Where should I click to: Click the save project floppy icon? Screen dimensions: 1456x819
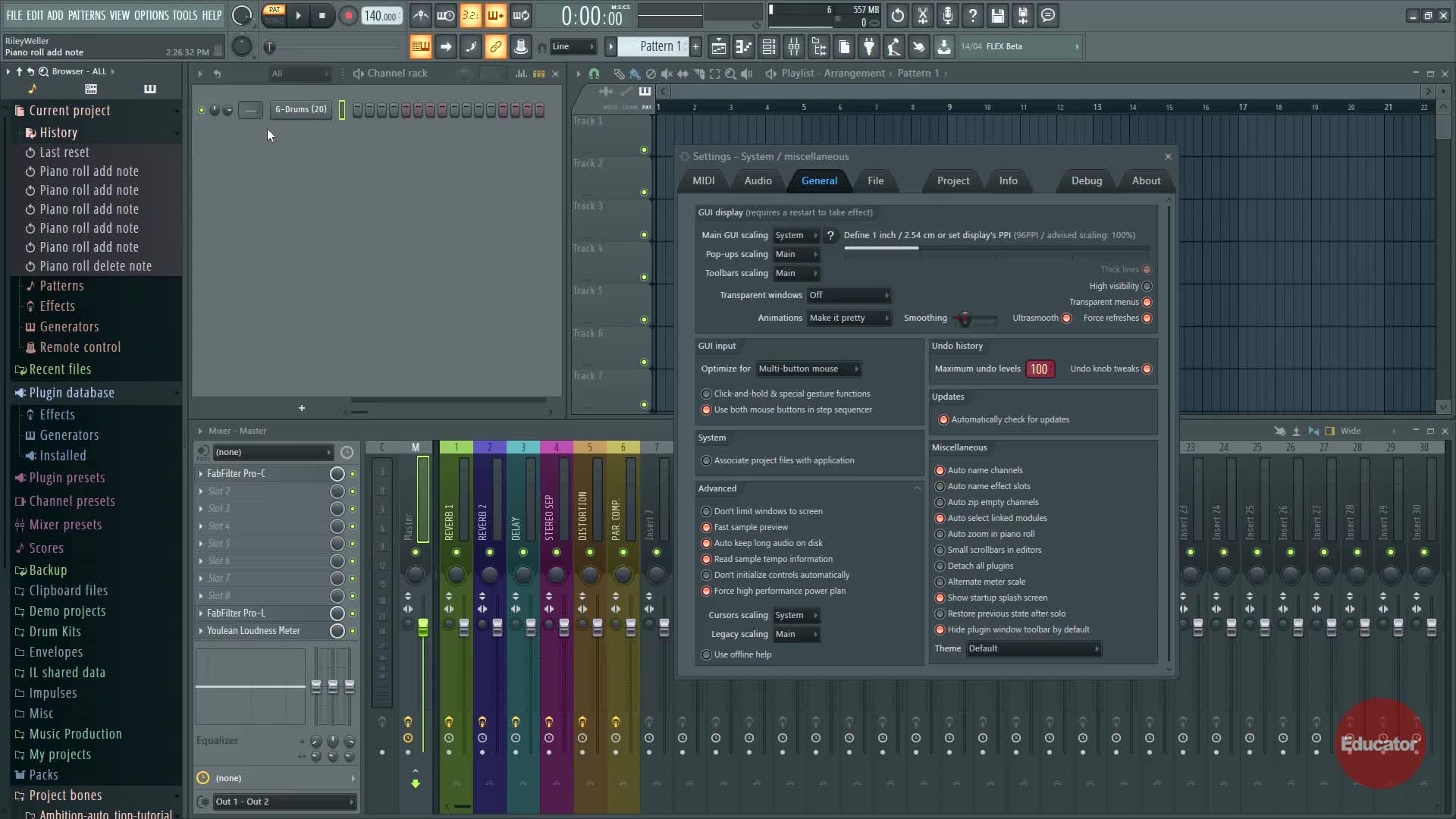[x=998, y=16]
